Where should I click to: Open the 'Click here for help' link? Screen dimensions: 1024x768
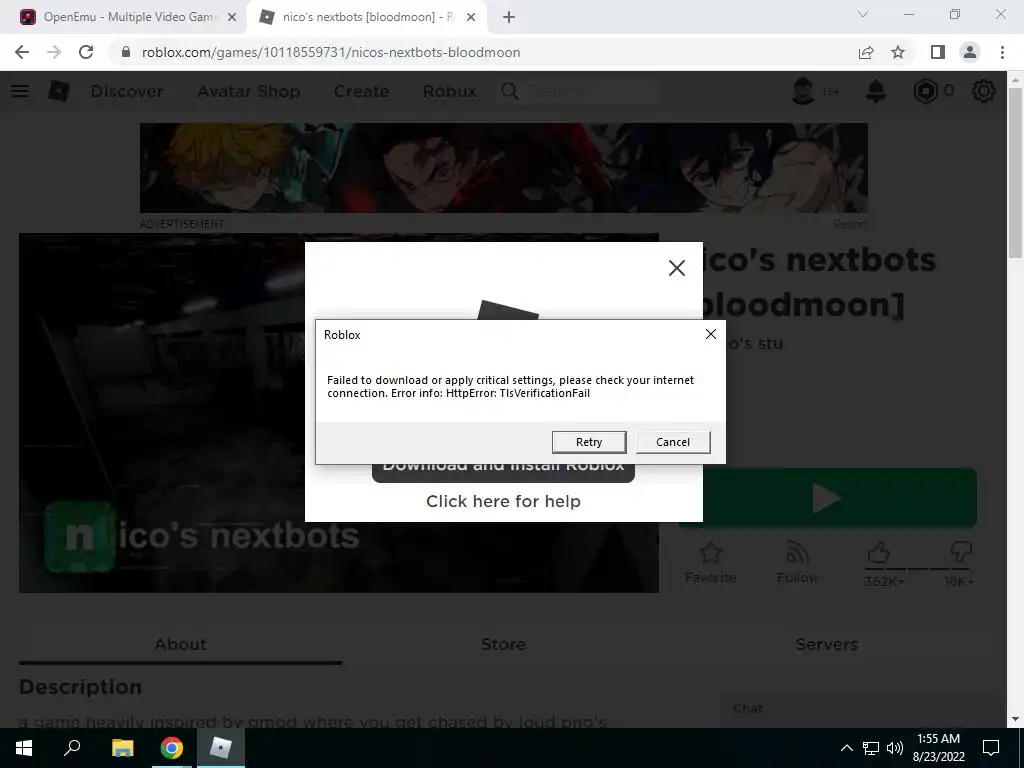[503, 501]
